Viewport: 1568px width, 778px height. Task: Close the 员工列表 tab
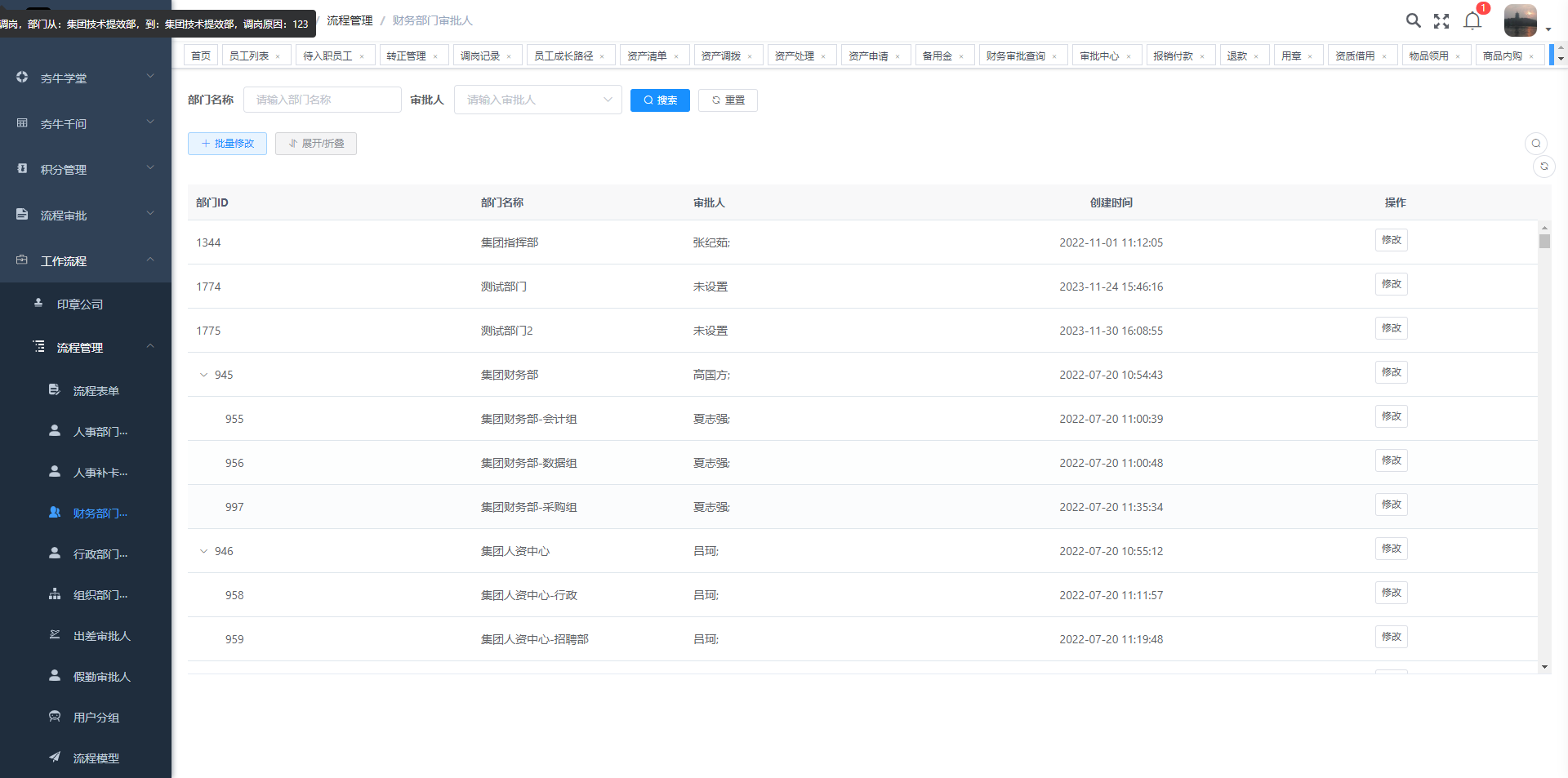tap(278, 56)
